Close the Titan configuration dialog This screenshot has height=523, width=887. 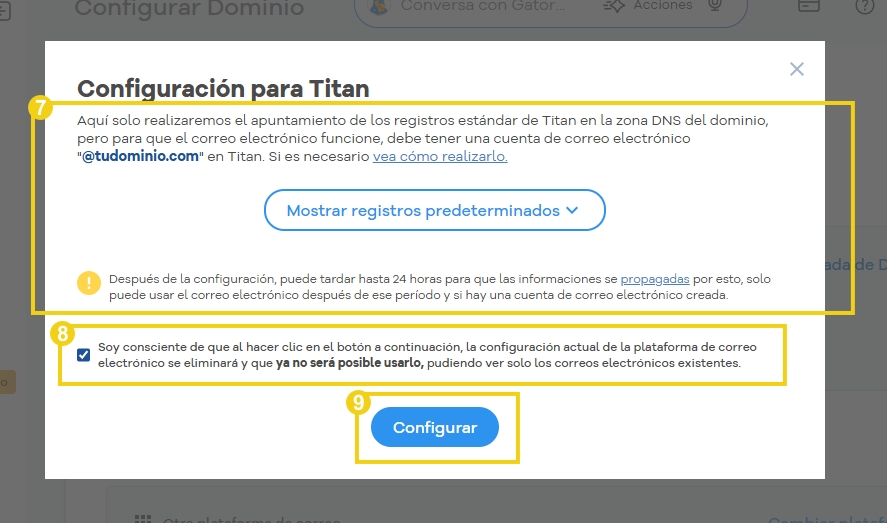point(796,69)
